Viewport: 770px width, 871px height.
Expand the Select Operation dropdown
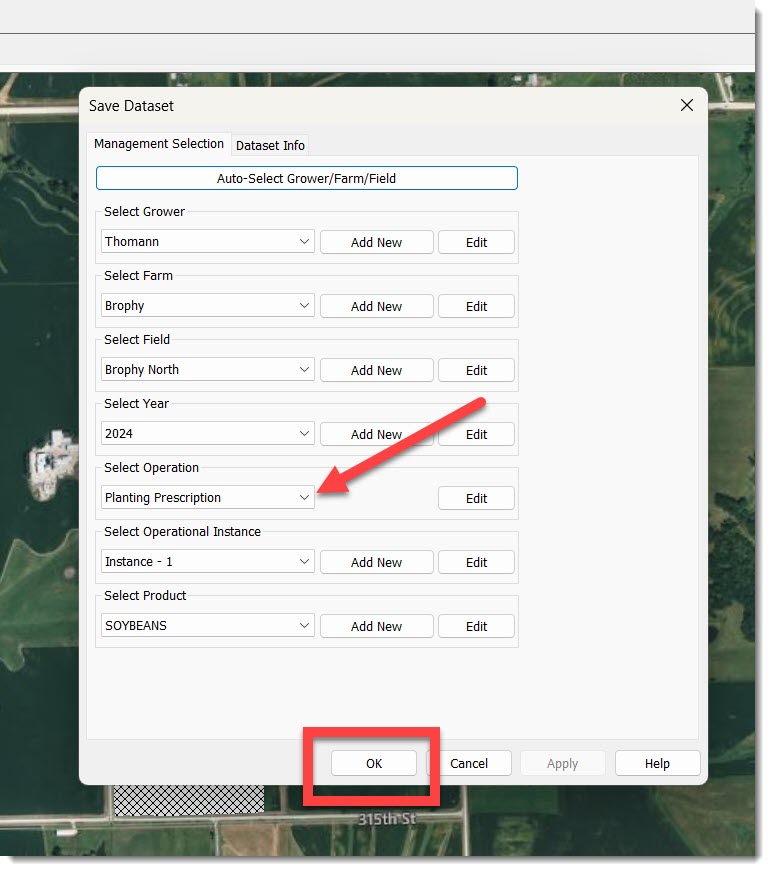(x=304, y=498)
